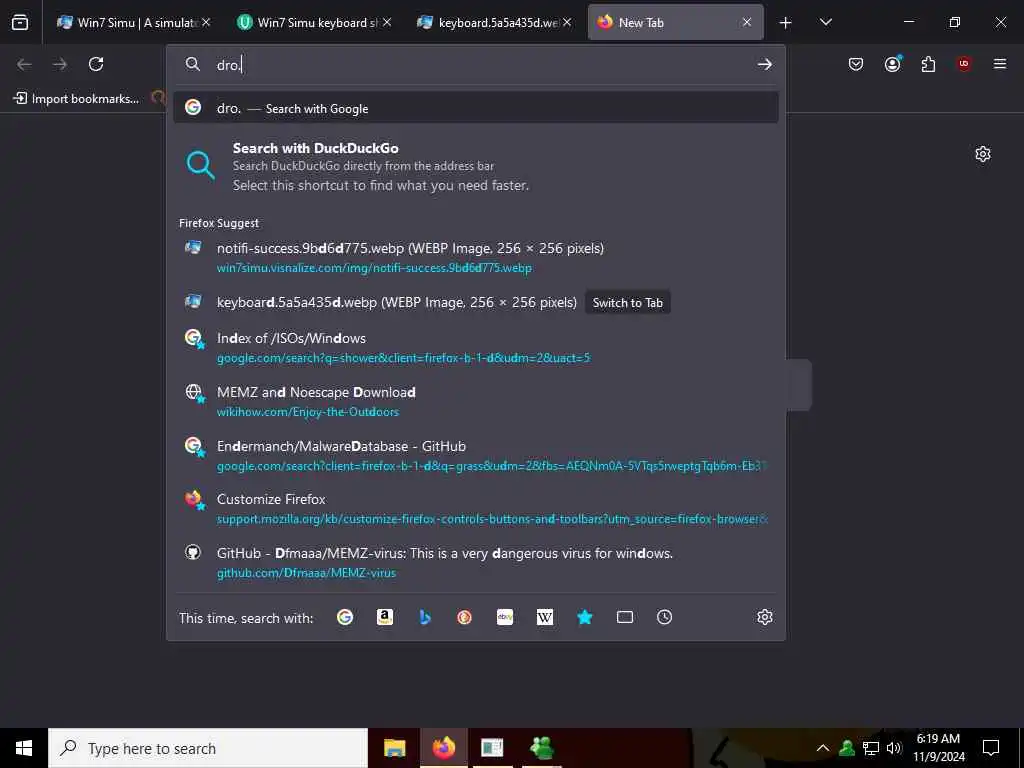The image size is (1024, 768).
Task: Open notifi-success.9bd6d775.webp suggestion
Action: click(476, 257)
